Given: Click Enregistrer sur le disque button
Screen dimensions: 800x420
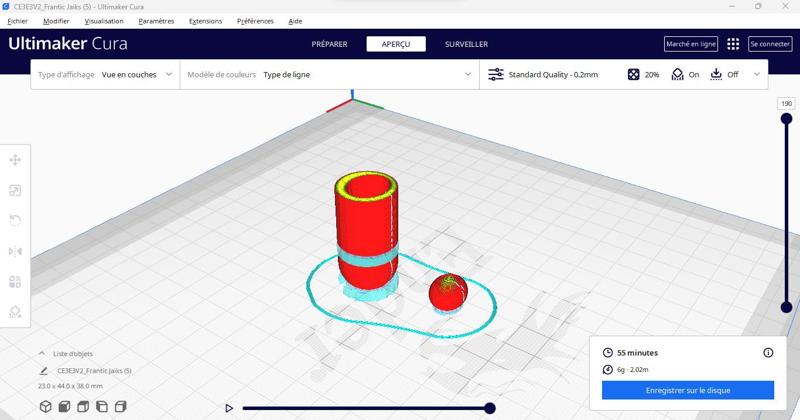Looking at the screenshot, I should (688, 390).
